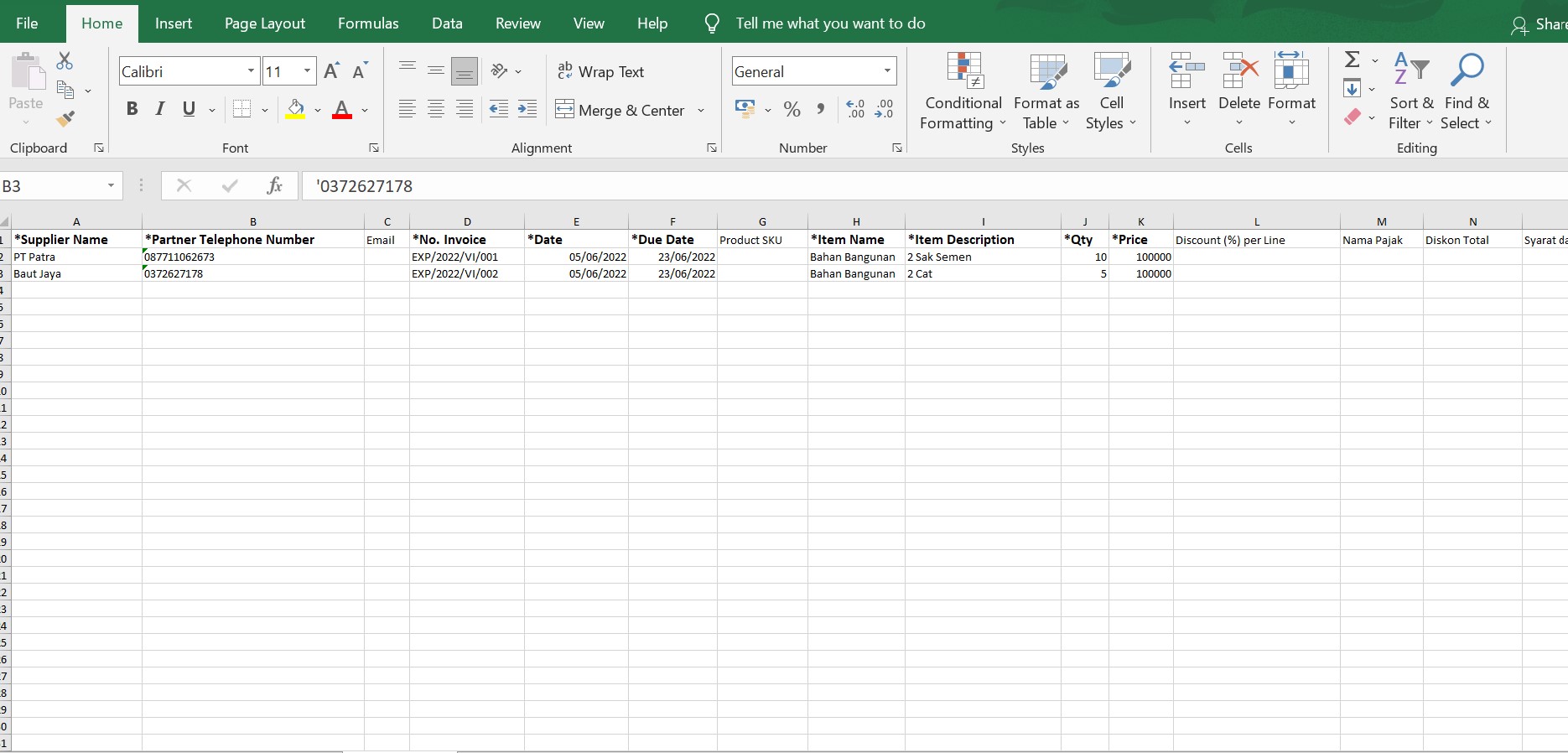Open Fill Color palette dropdown arrow
Screen dimensions: 1568x753
pyautogui.click(x=318, y=110)
